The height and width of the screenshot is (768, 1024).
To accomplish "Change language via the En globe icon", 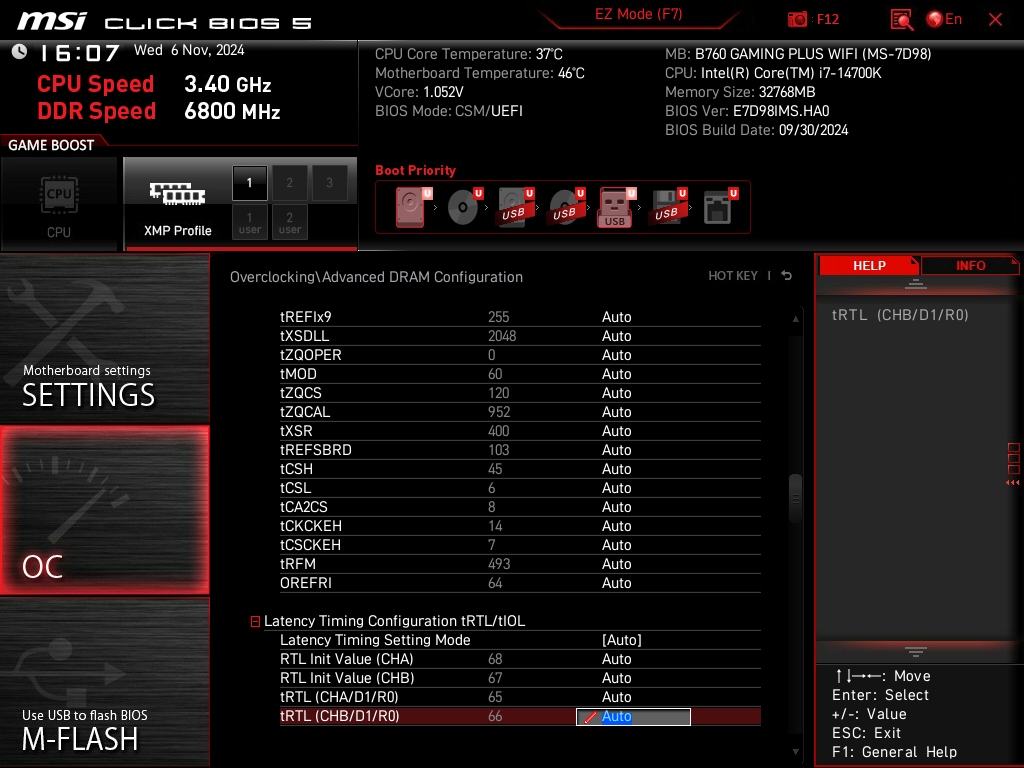I will pyautogui.click(x=944, y=20).
